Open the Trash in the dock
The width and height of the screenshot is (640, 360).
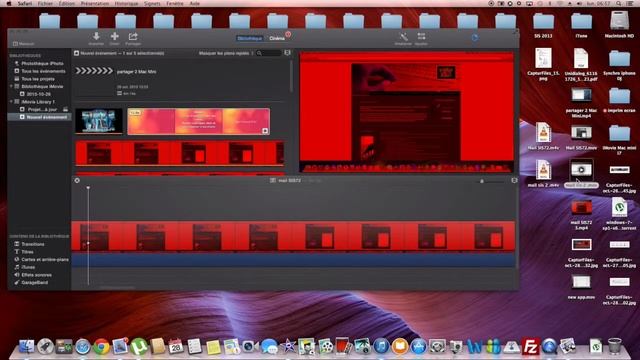[614, 347]
